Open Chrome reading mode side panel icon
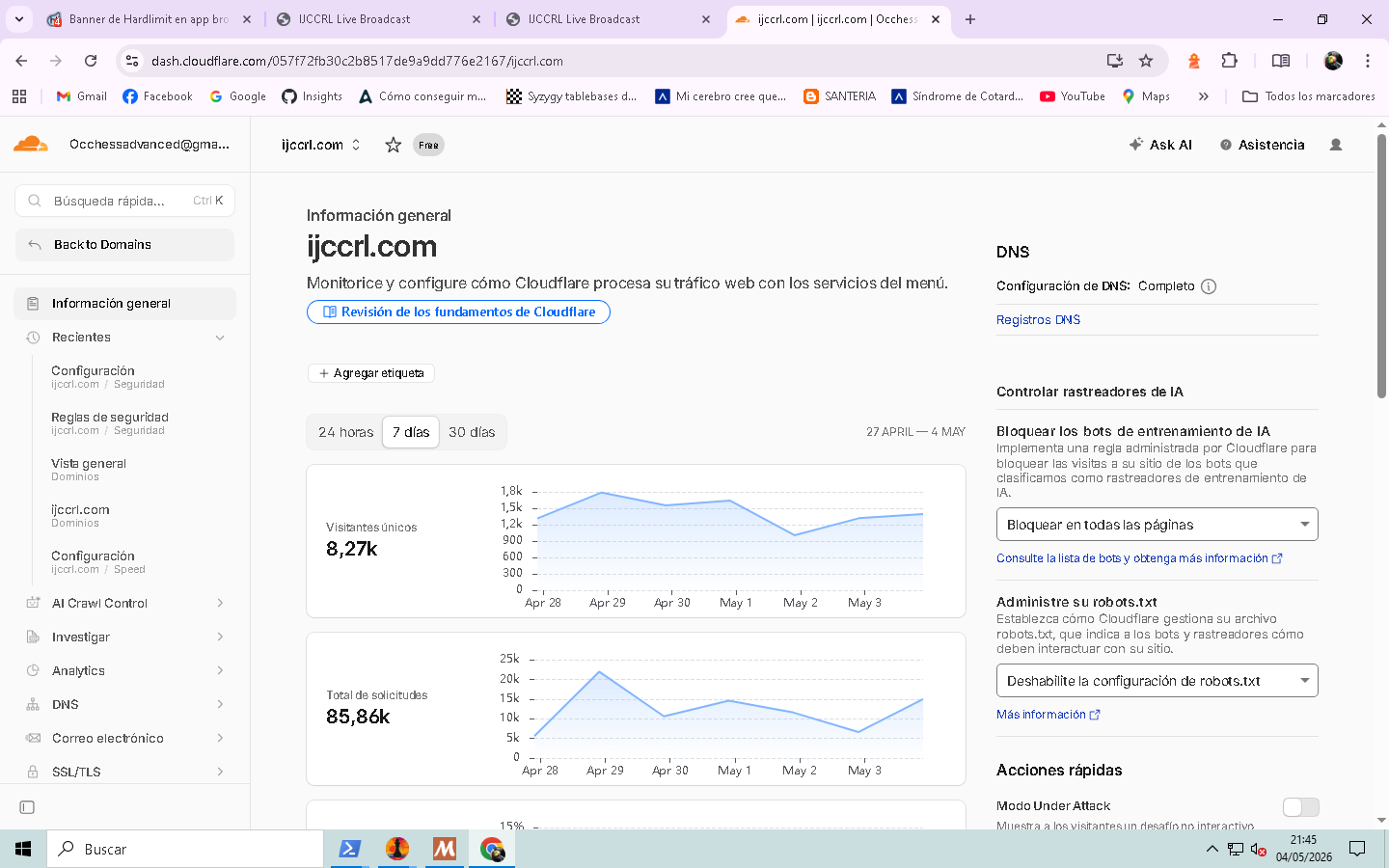The width and height of the screenshot is (1389, 868). point(1281,61)
